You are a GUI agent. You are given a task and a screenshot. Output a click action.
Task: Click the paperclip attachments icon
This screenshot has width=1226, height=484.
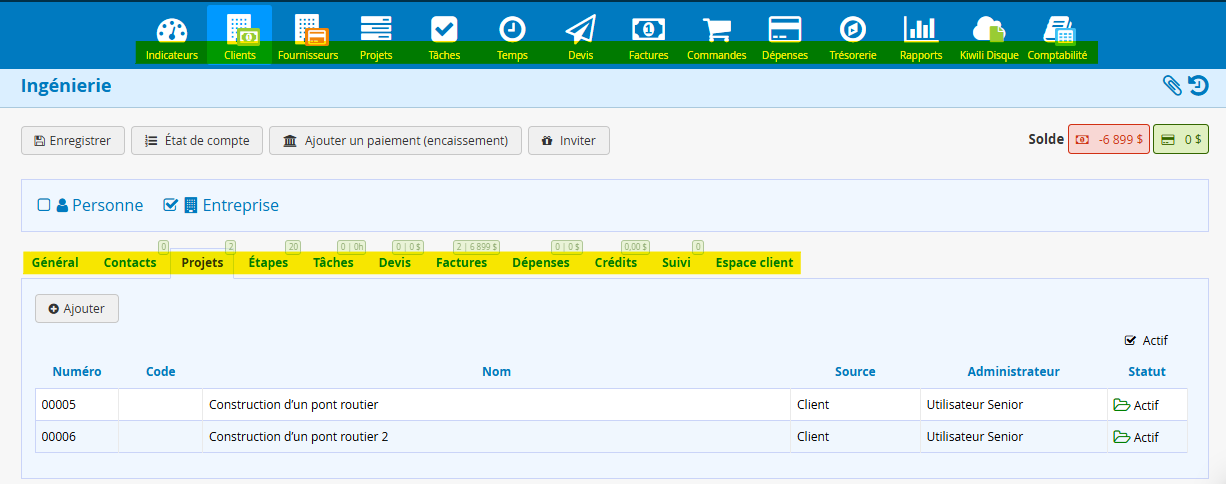[x=1172, y=86]
